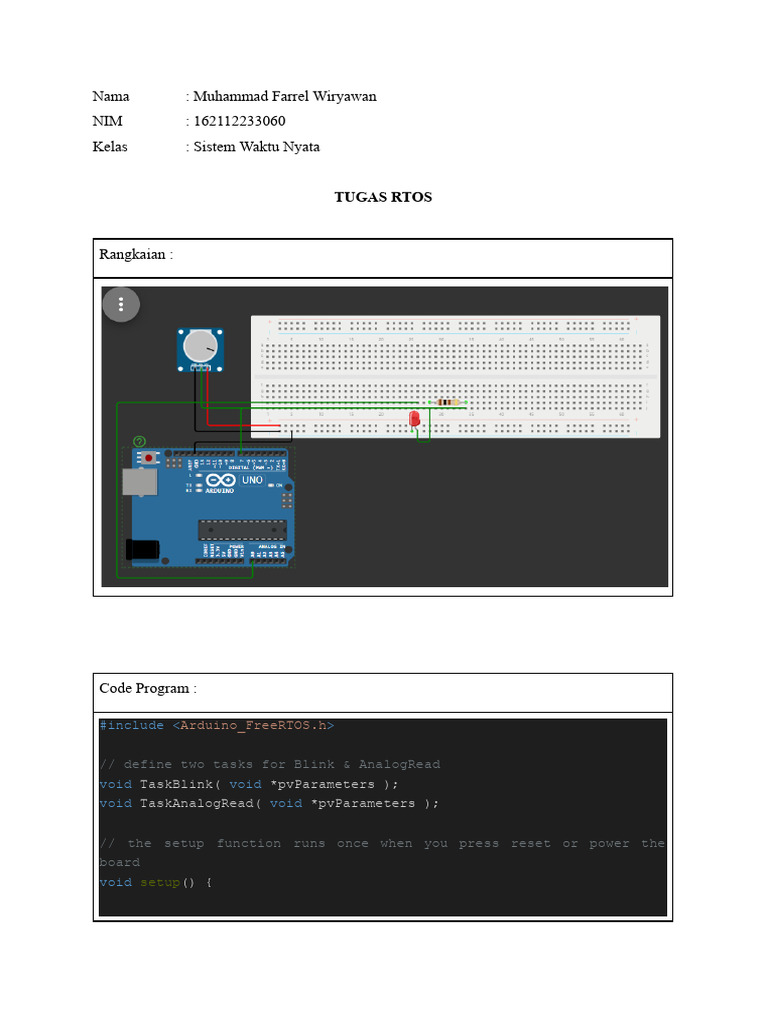This screenshot has width=768, height=1024.
Task: Select the resistor on the breadboard
Action: pos(447,402)
